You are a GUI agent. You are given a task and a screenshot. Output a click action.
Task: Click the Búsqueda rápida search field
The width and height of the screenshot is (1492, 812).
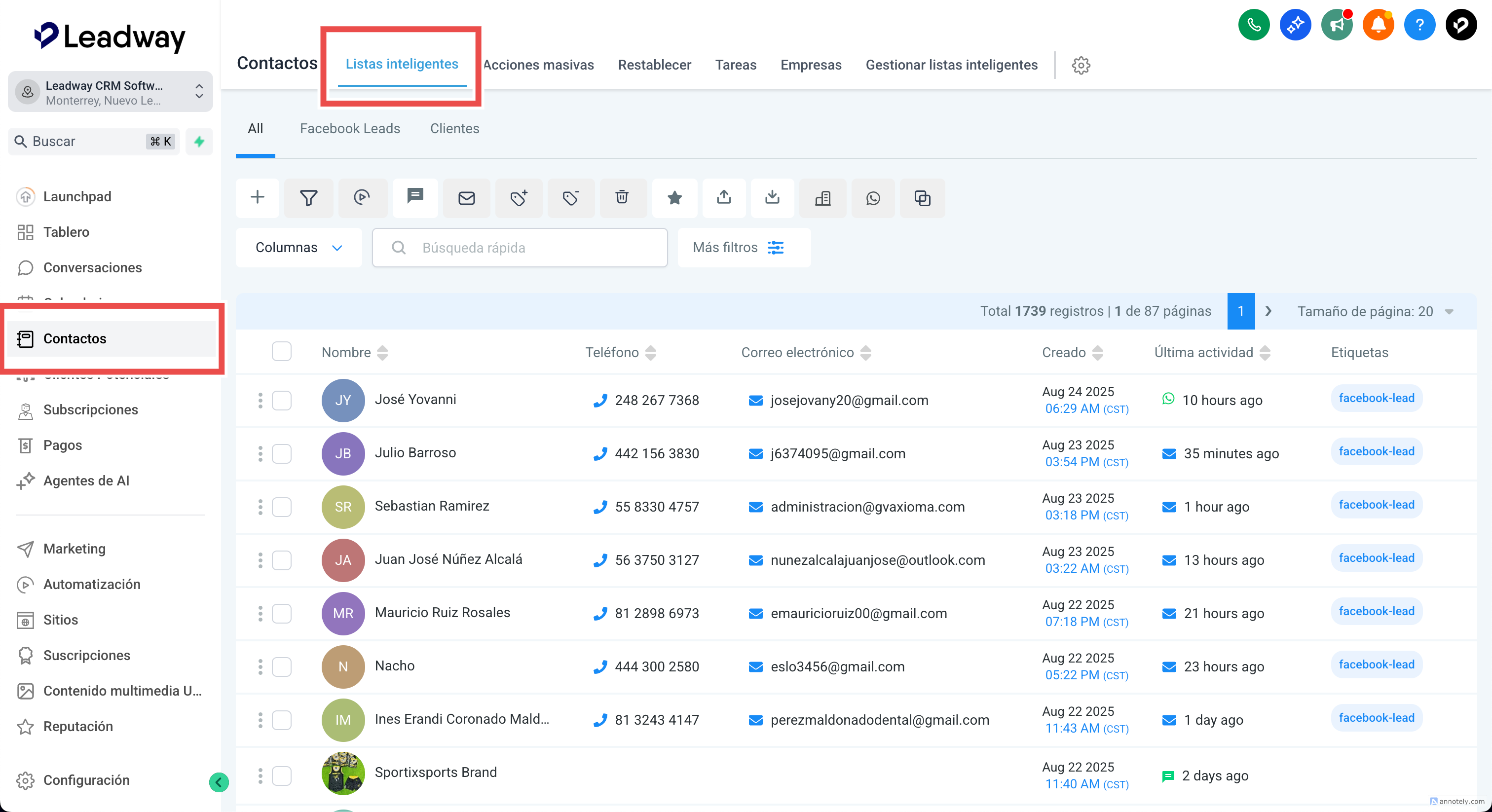pos(520,247)
